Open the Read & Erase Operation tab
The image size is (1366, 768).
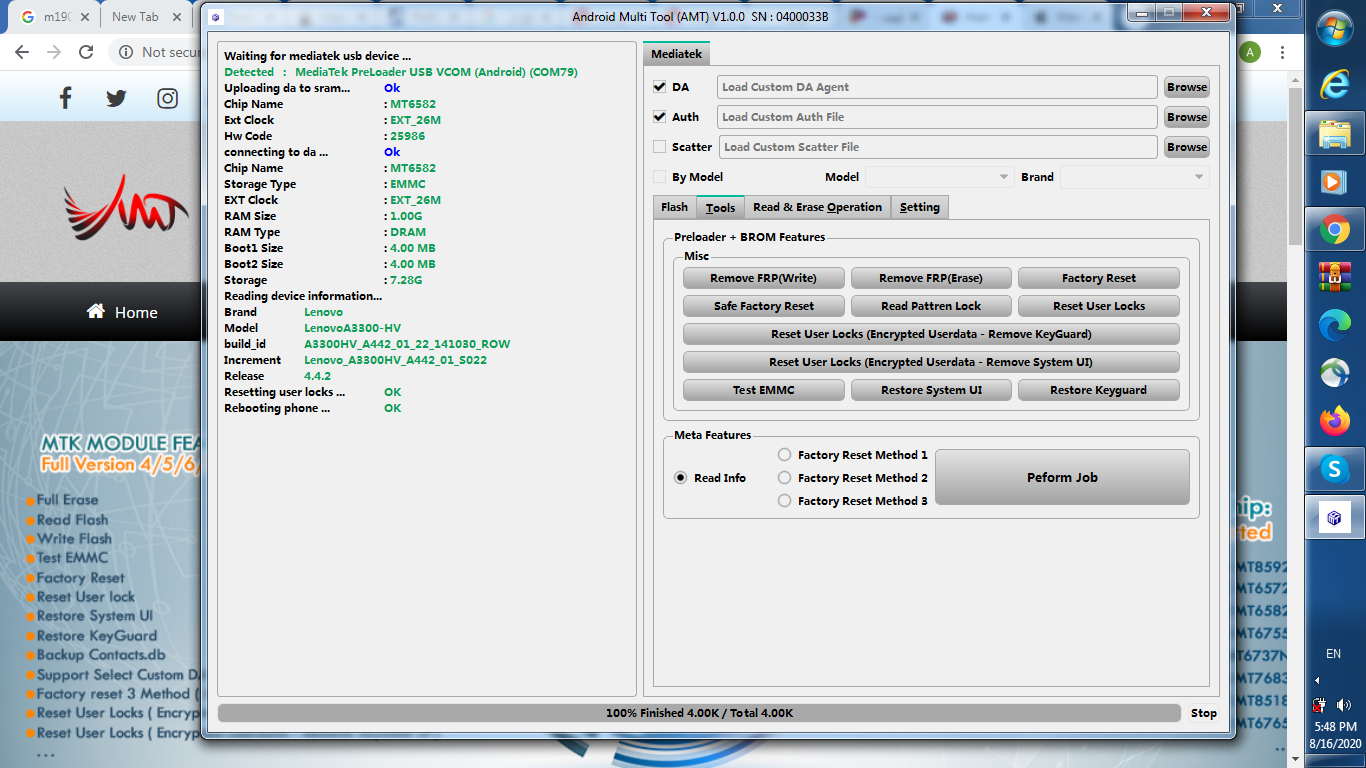[x=818, y=207]
